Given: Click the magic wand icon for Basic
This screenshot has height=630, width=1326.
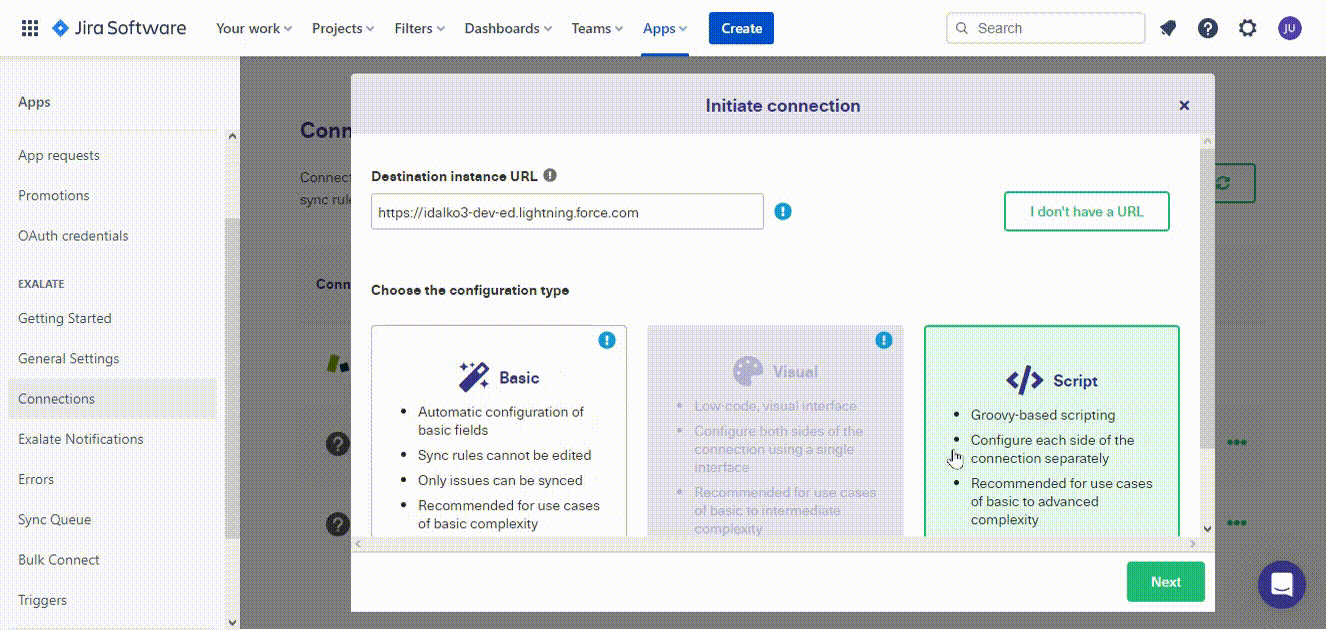Looking at the screenshot, I should [474, 377].
